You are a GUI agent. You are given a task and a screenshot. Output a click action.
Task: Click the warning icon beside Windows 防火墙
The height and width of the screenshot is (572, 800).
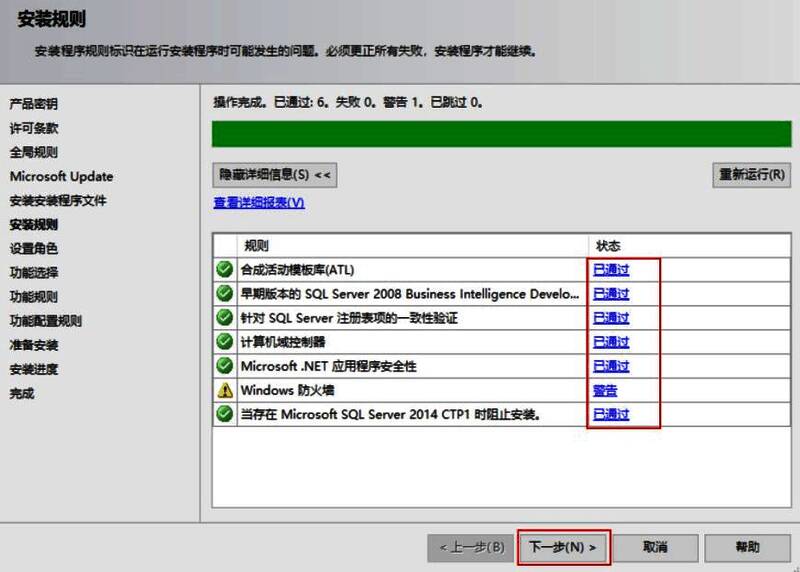[x=224, y=390]
